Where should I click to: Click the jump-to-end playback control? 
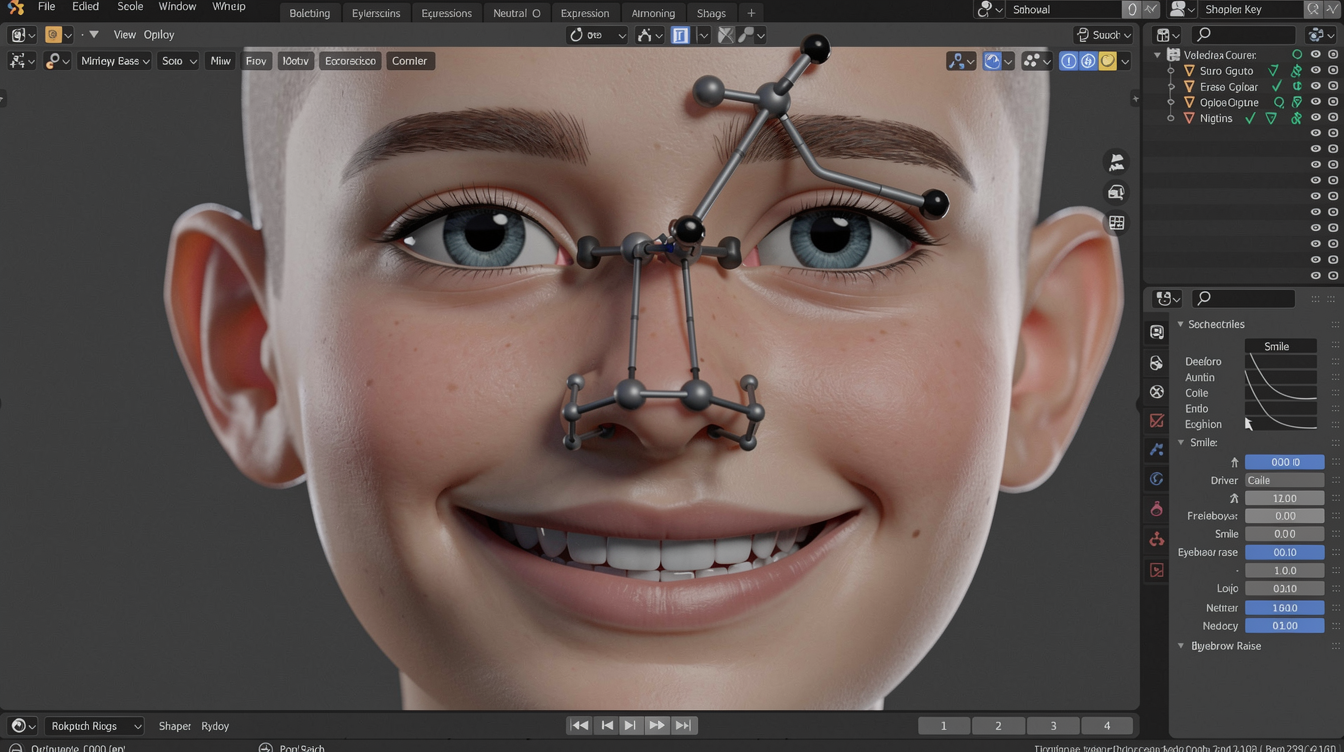(684, 725)
